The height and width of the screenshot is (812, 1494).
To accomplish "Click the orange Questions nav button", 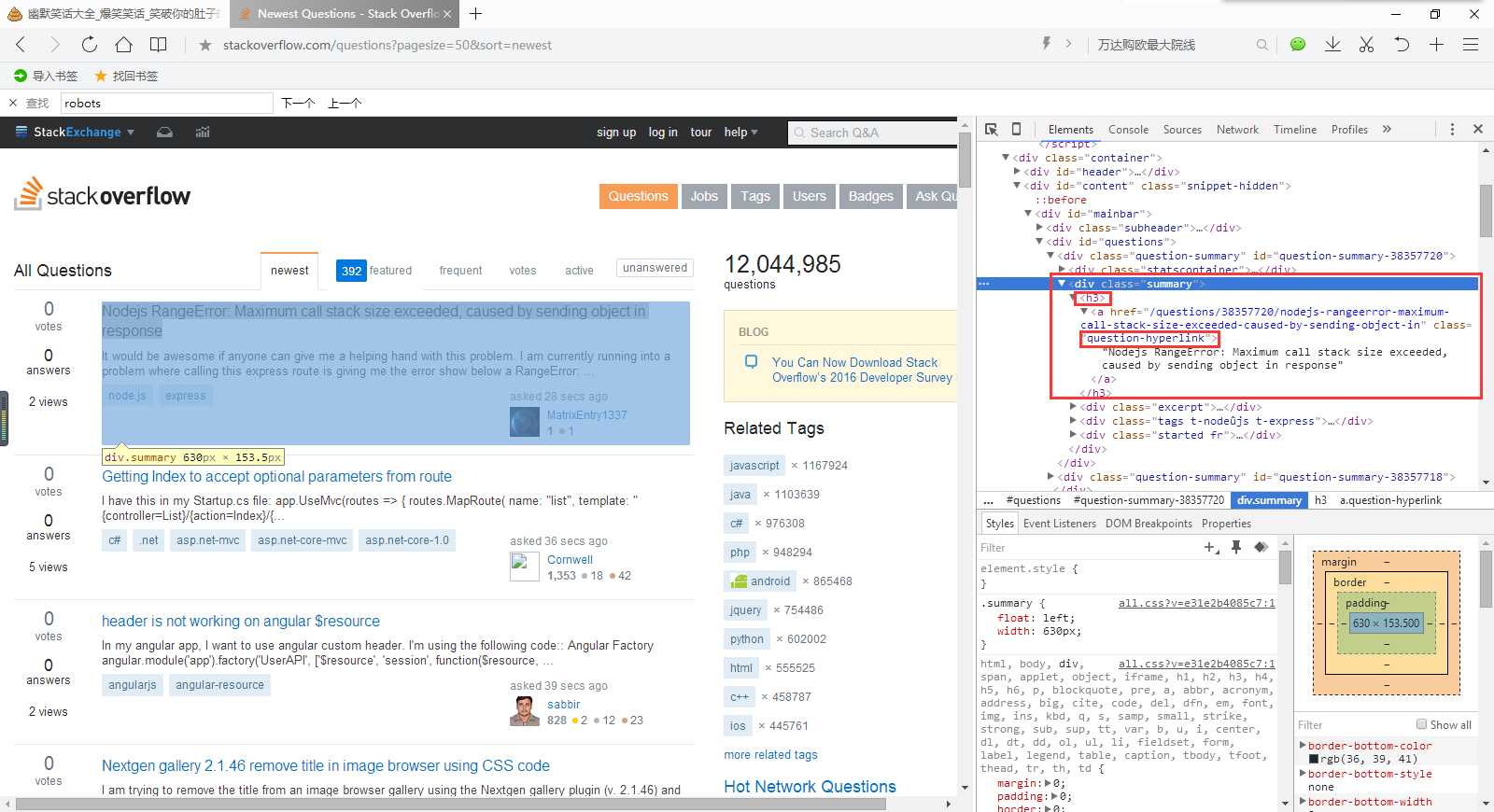I will click(639, 196).
